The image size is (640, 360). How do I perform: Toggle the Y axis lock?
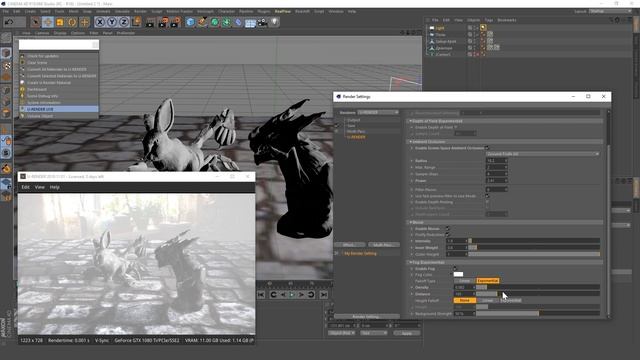(x=112, y=22)
